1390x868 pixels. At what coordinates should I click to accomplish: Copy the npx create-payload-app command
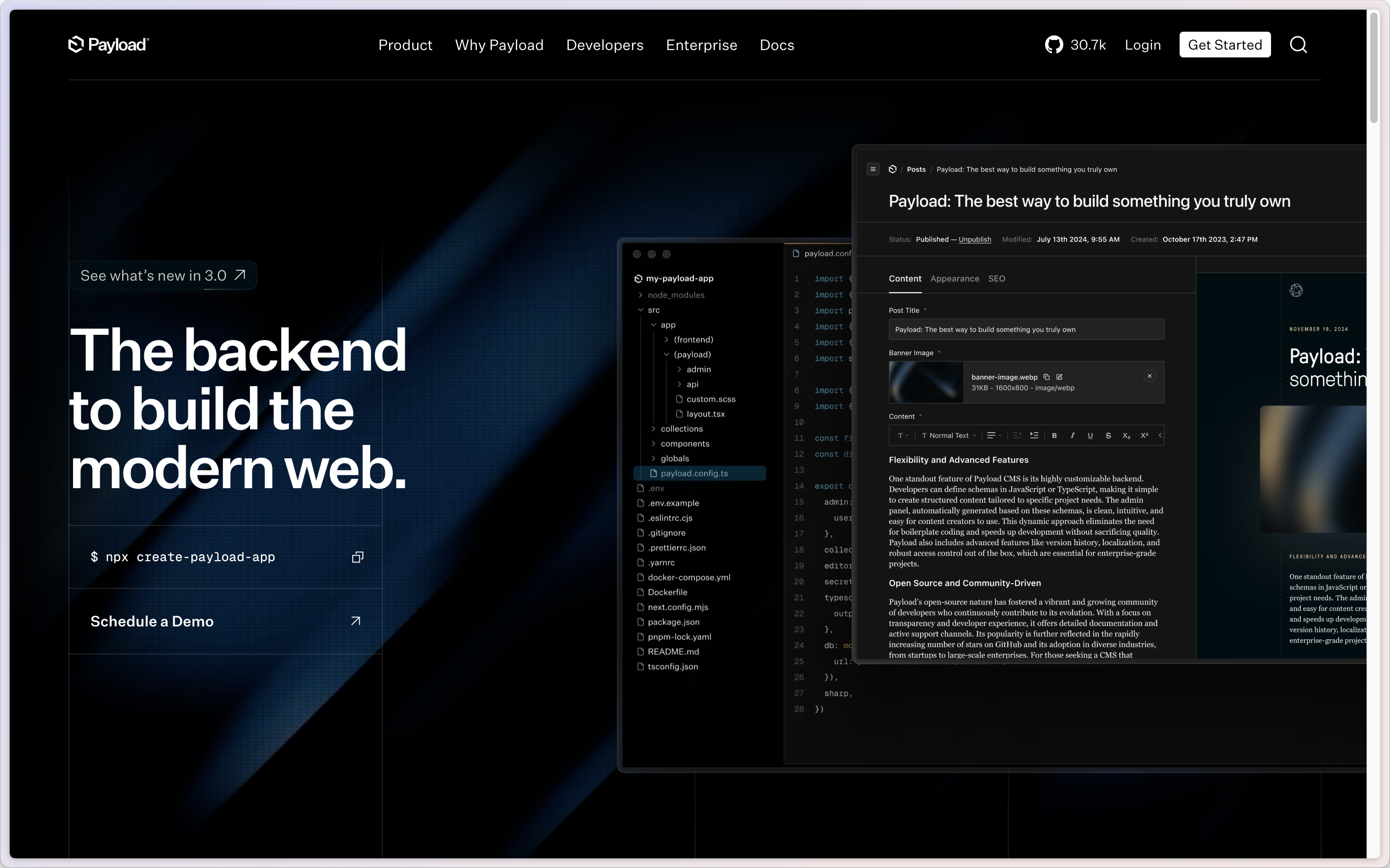[358, 557]
